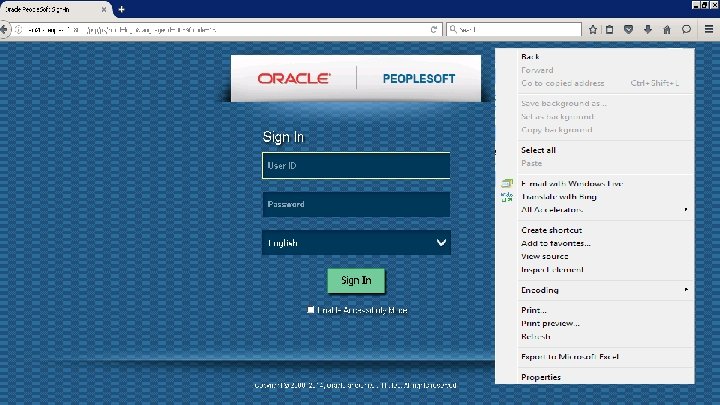This screenshot has height=405, width=720.
Task: Choose Save background as menu entry
Action: [x=564, y=103]
